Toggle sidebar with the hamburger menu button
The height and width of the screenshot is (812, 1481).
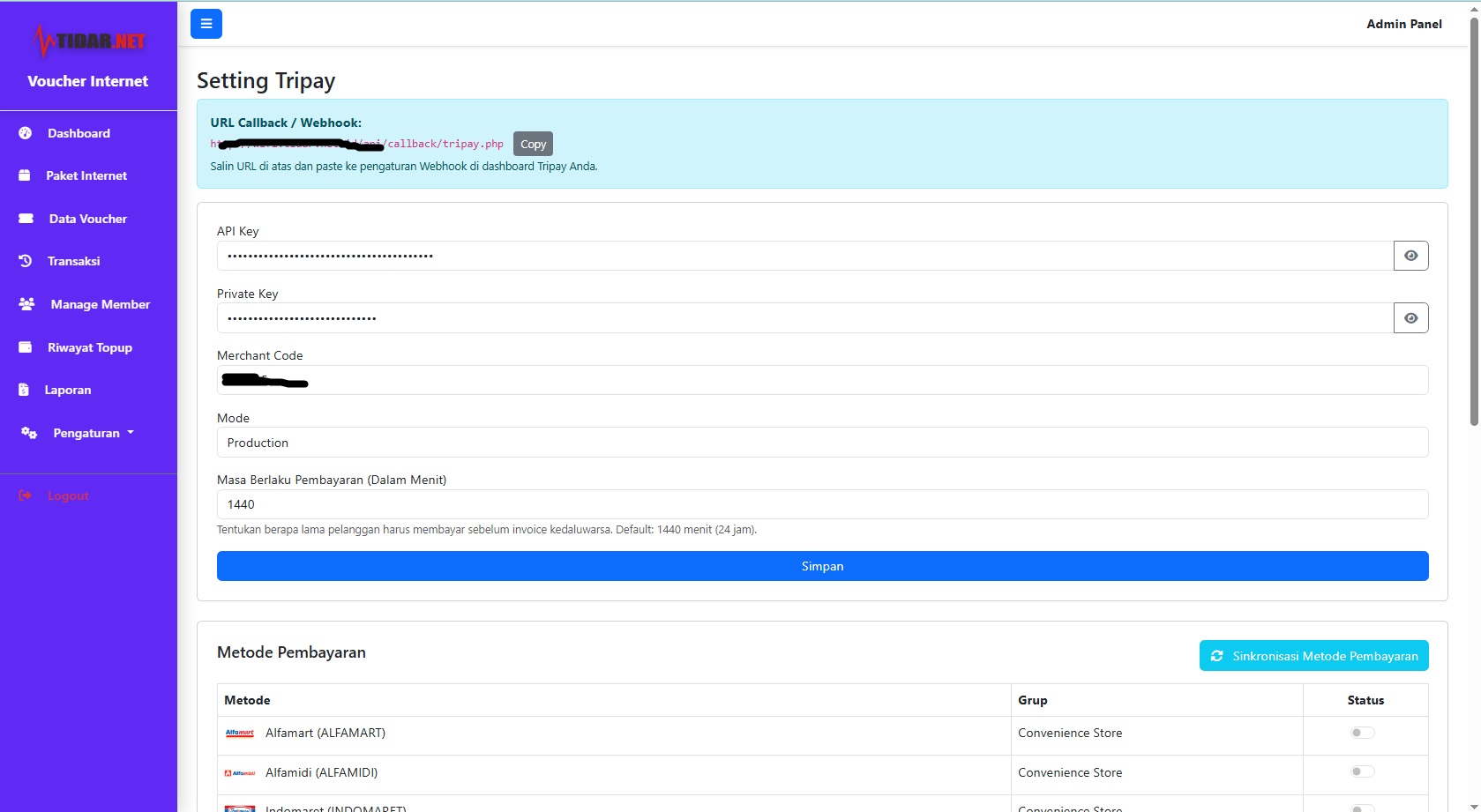(206, 24)
